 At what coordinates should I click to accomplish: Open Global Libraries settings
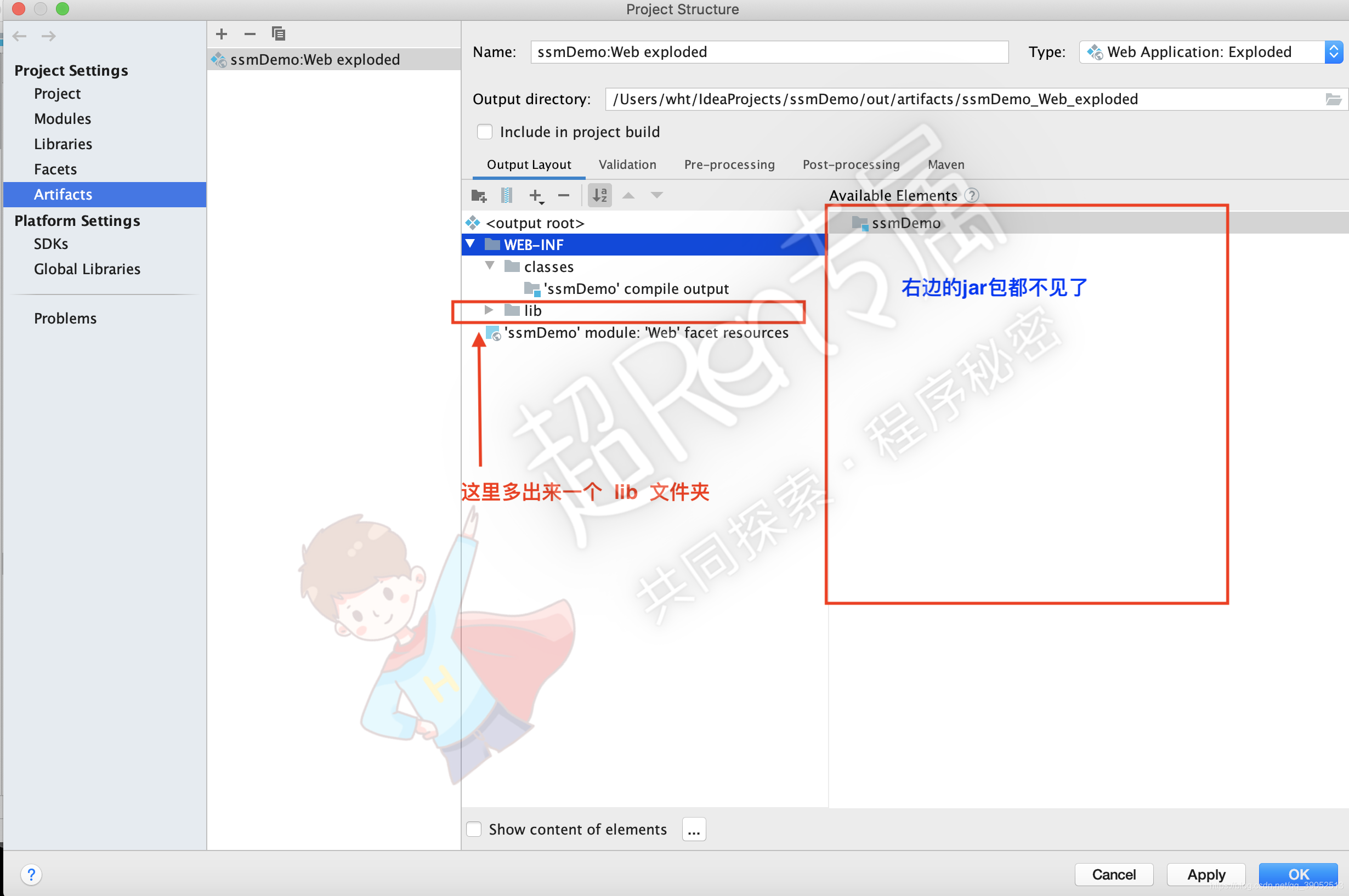click(x=87, y=269)
